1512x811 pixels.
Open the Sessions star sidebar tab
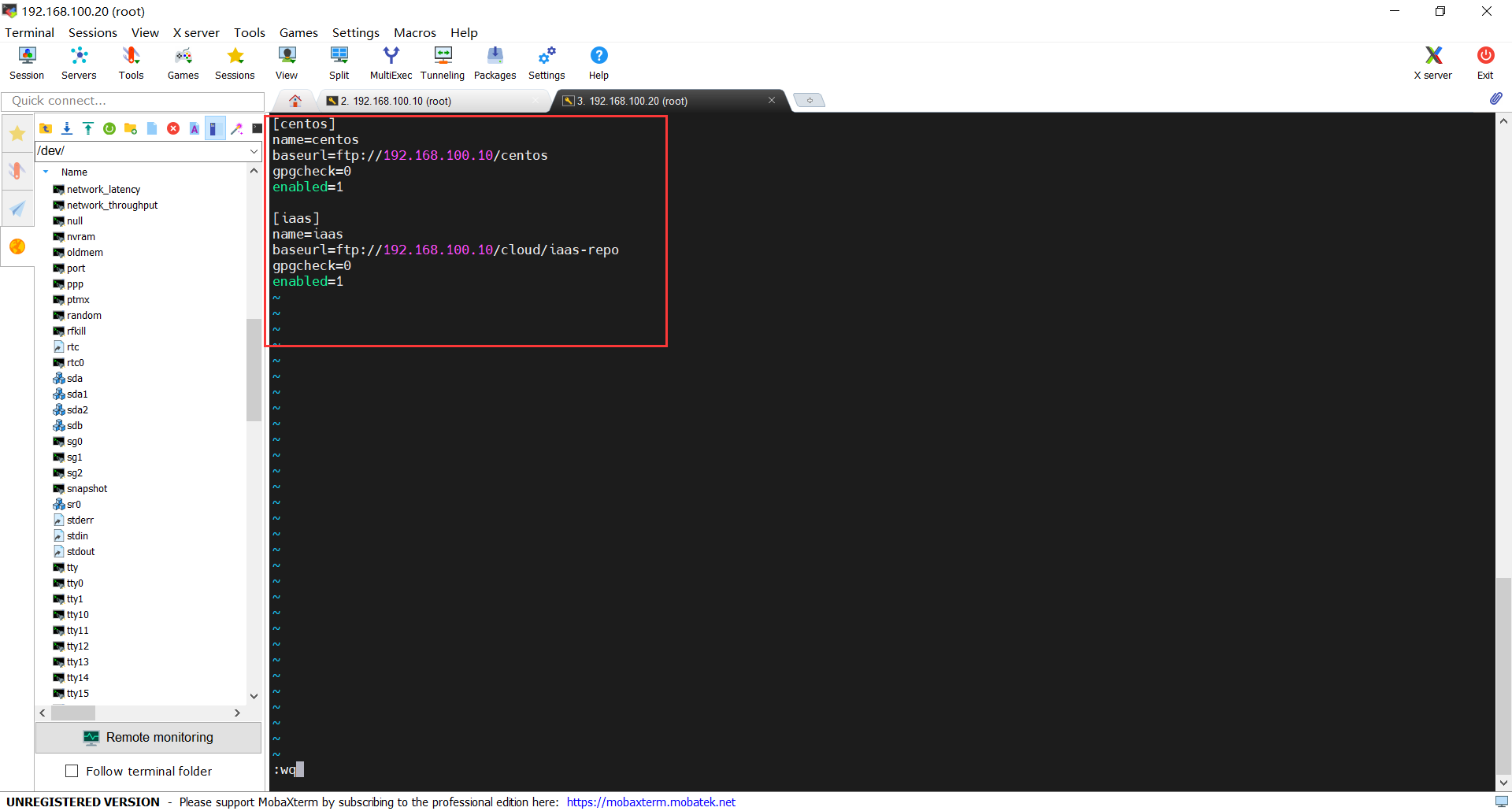point(17,134)
